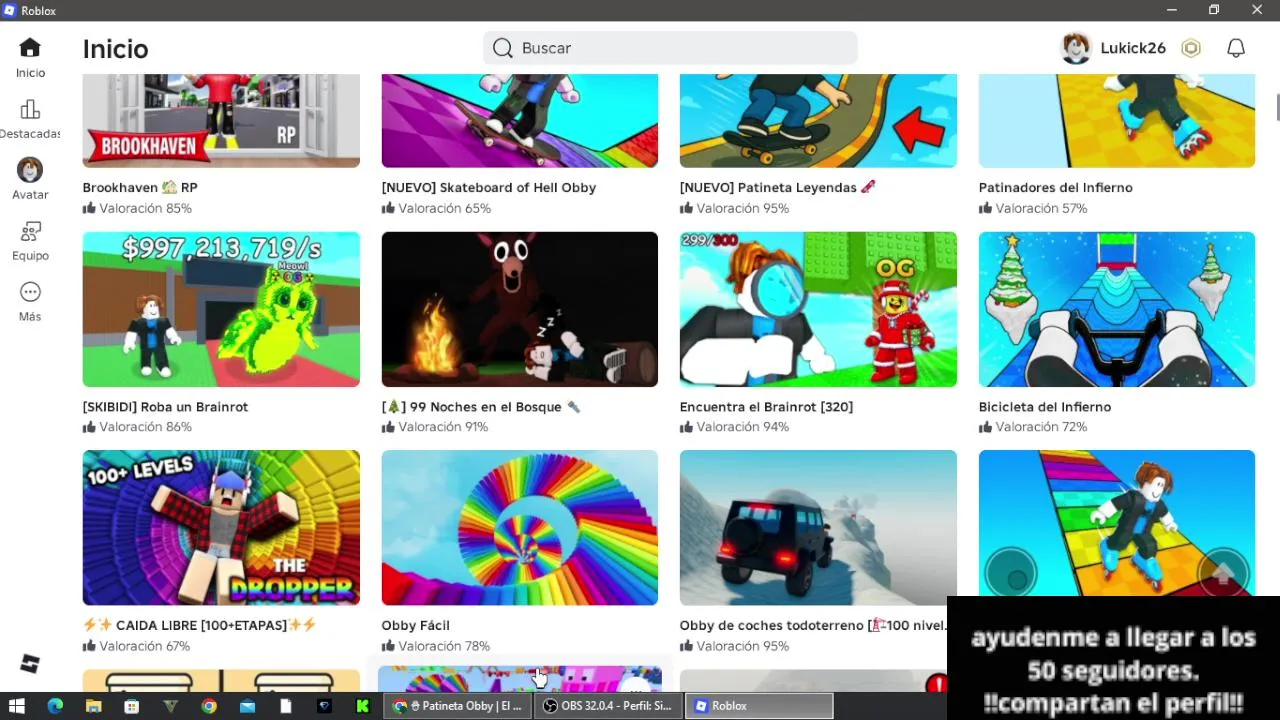Switch to Patineta Obby Chrome window
The image size is (1280, 720).
point(459,706)
